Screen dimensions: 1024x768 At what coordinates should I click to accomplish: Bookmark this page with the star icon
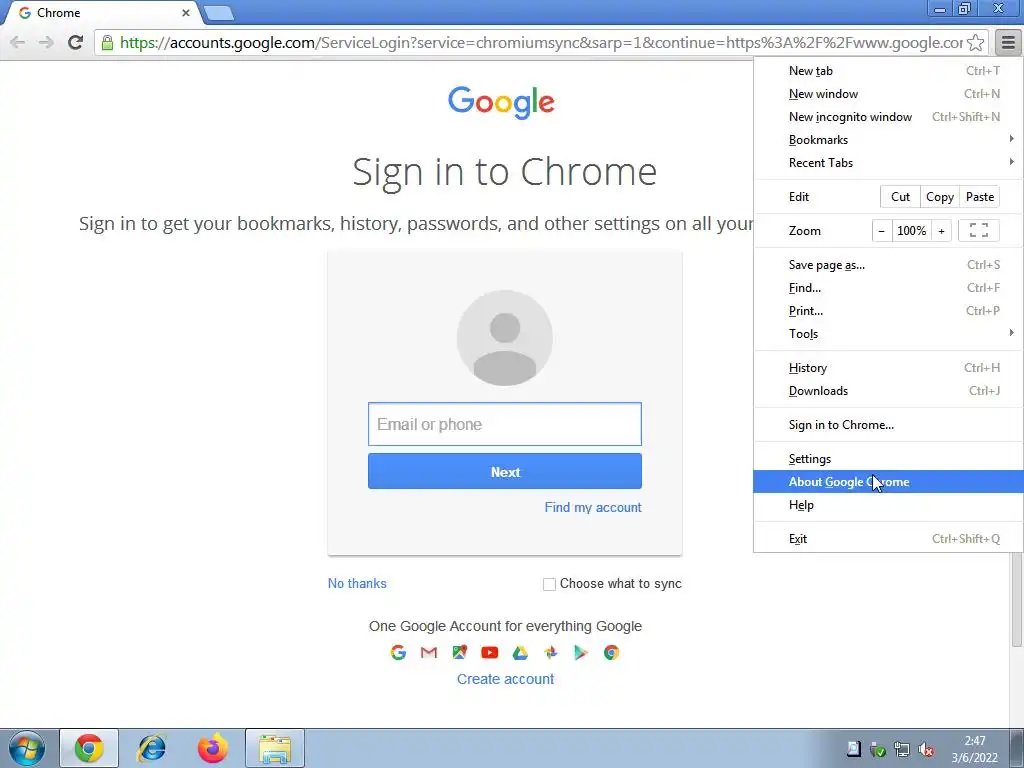pyautogui.click(x=975, y=43)
